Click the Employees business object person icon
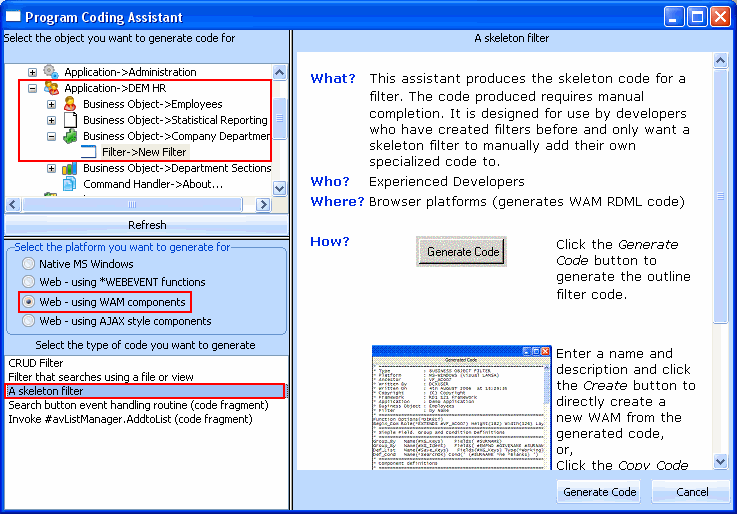Viewport: 737px width, 514px height. (70, 104)
